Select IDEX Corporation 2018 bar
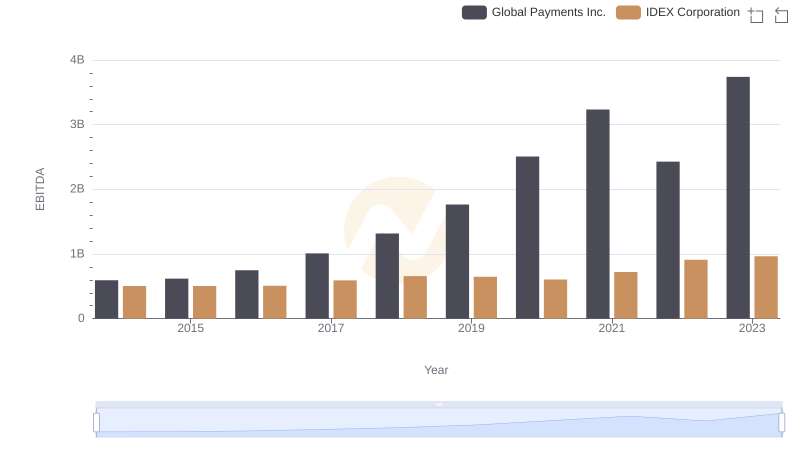The width and height of the screenshot is (800, 461). 415,297
